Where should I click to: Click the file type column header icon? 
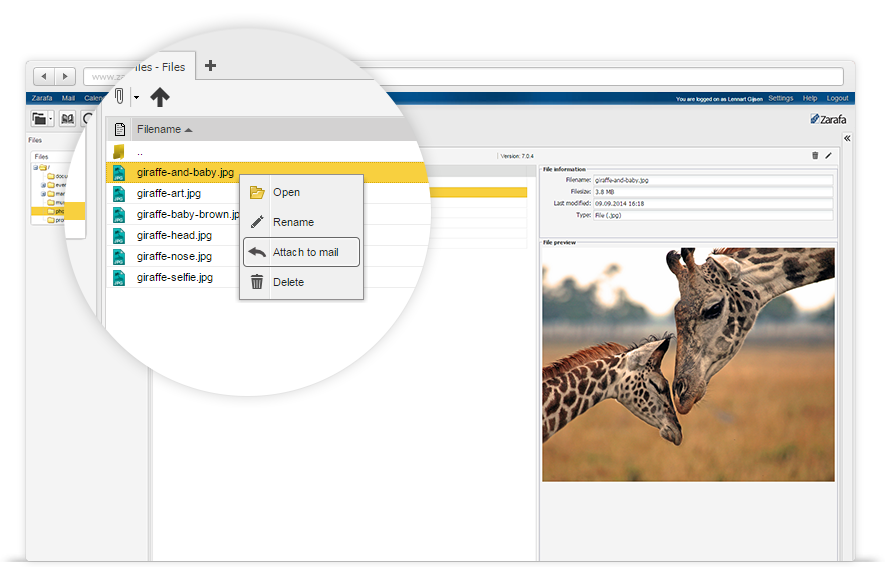pos(120,129)
